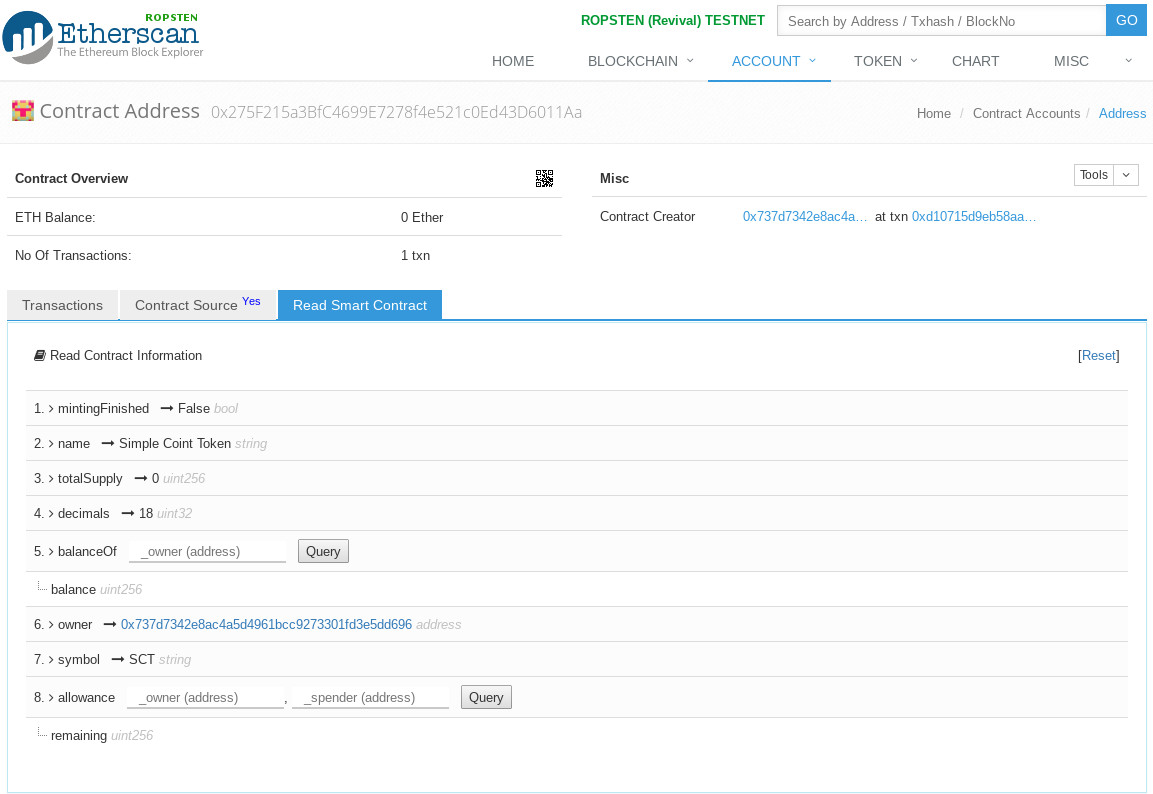Click the '1 txn' transaction count
1153x794 pixels.
pyautogui.click(x=415, y=256)
